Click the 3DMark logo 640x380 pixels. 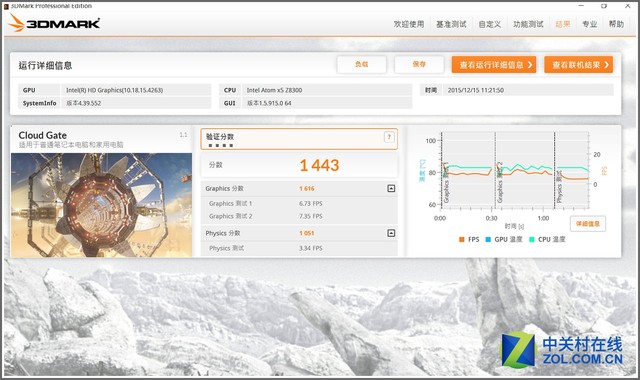(54, 23)
